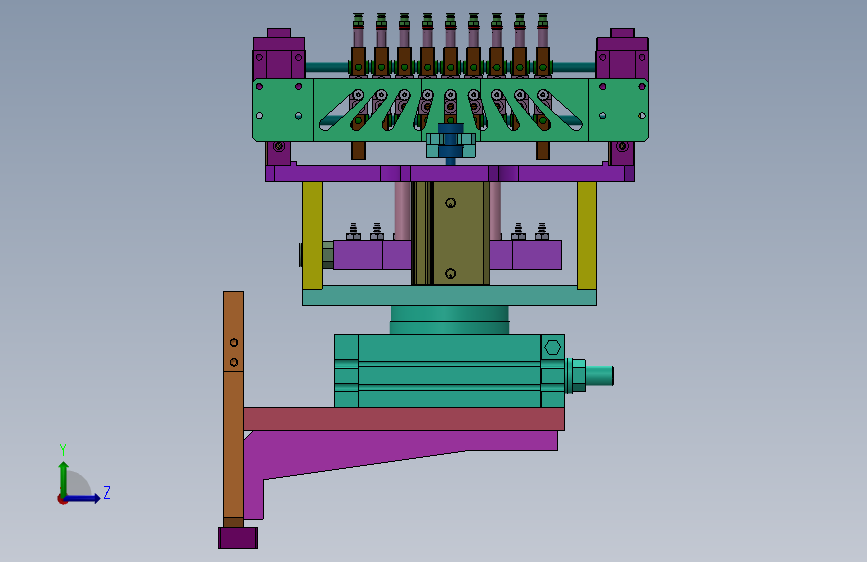Click the red origin dot of the triad

(x=62, y=499)
